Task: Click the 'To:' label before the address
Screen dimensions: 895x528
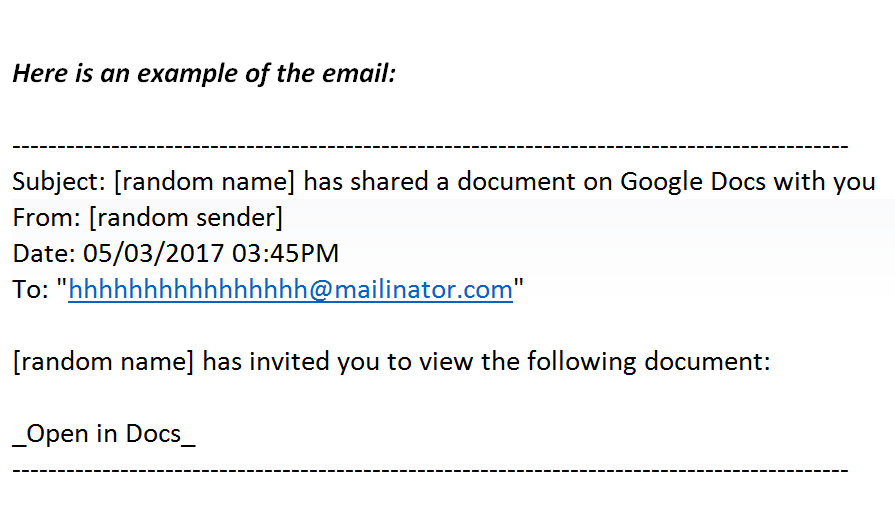Action: [x=31, y=289]
